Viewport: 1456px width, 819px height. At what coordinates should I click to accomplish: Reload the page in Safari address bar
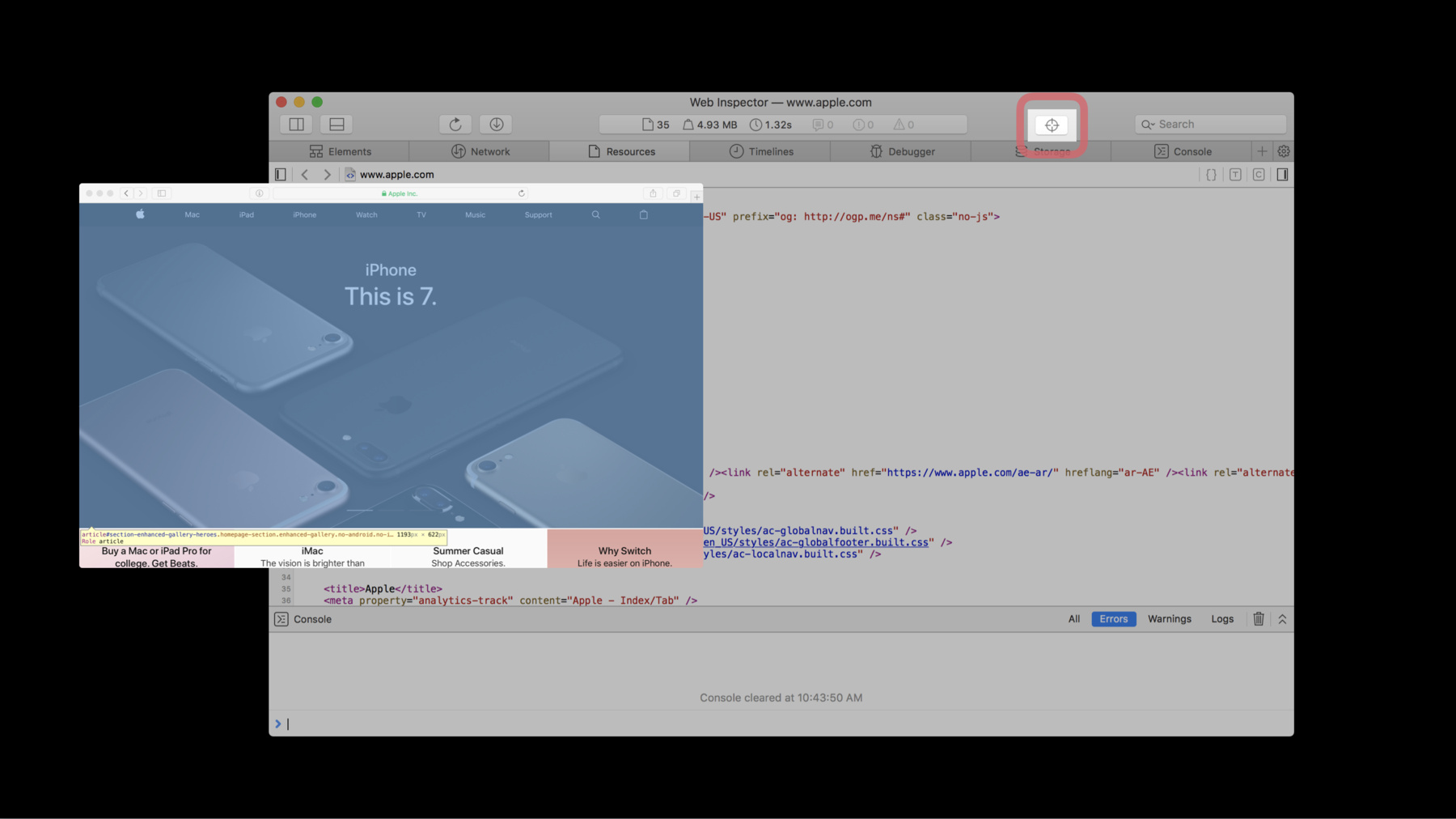point(522,193)
